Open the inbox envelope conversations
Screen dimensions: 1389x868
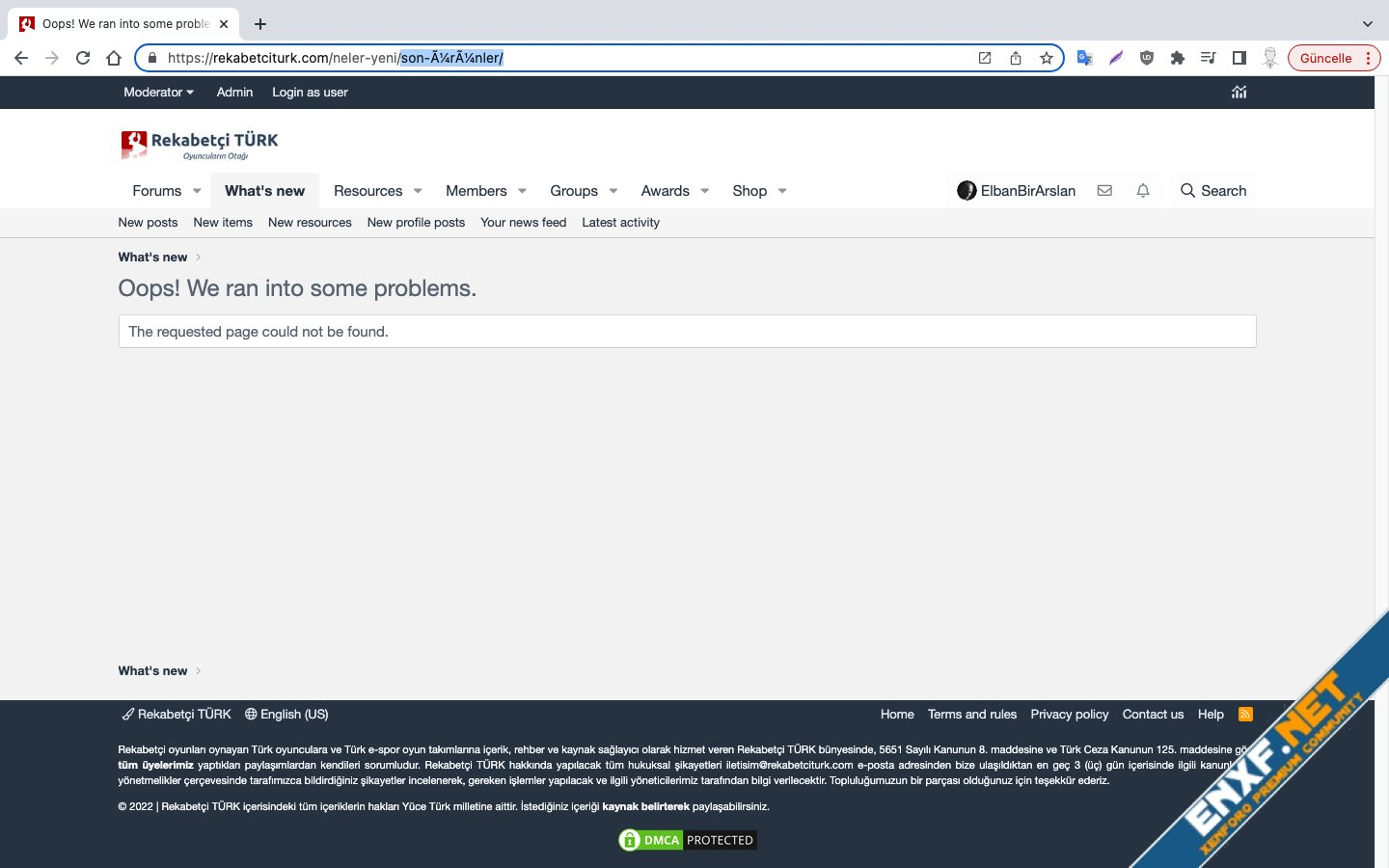click(1104, 191)
